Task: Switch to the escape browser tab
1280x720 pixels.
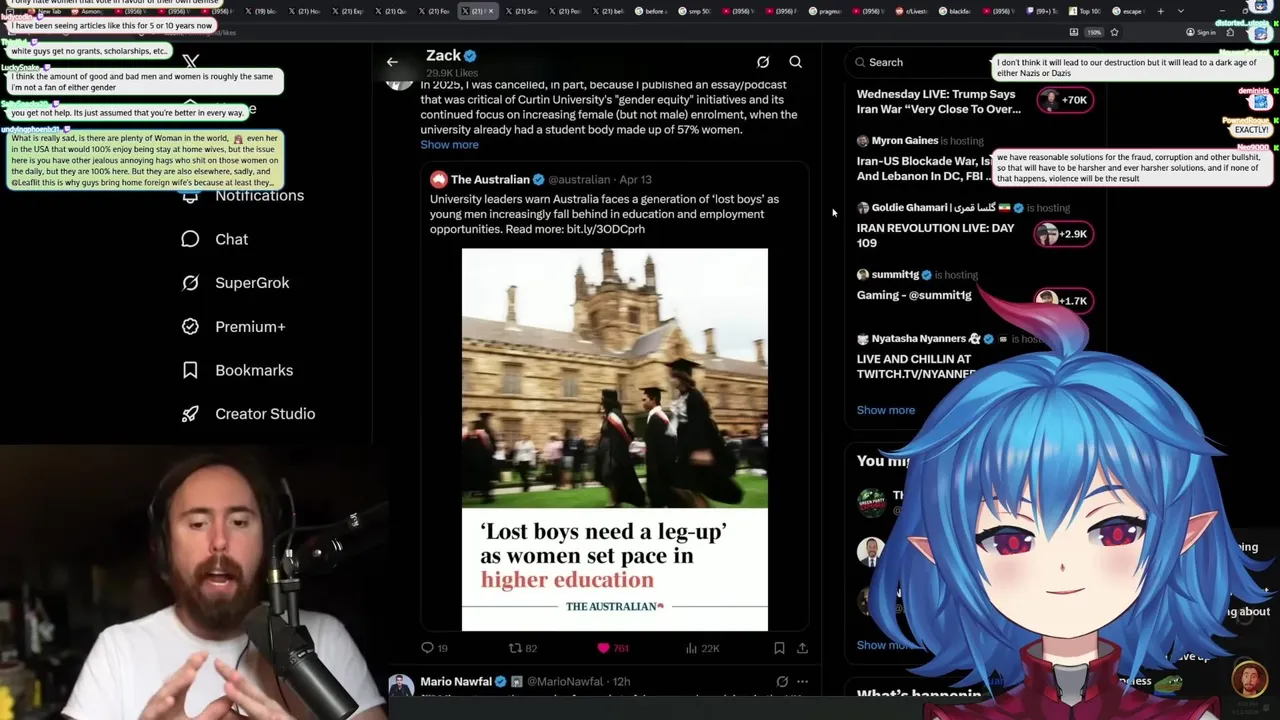Action: [1130, 11]
